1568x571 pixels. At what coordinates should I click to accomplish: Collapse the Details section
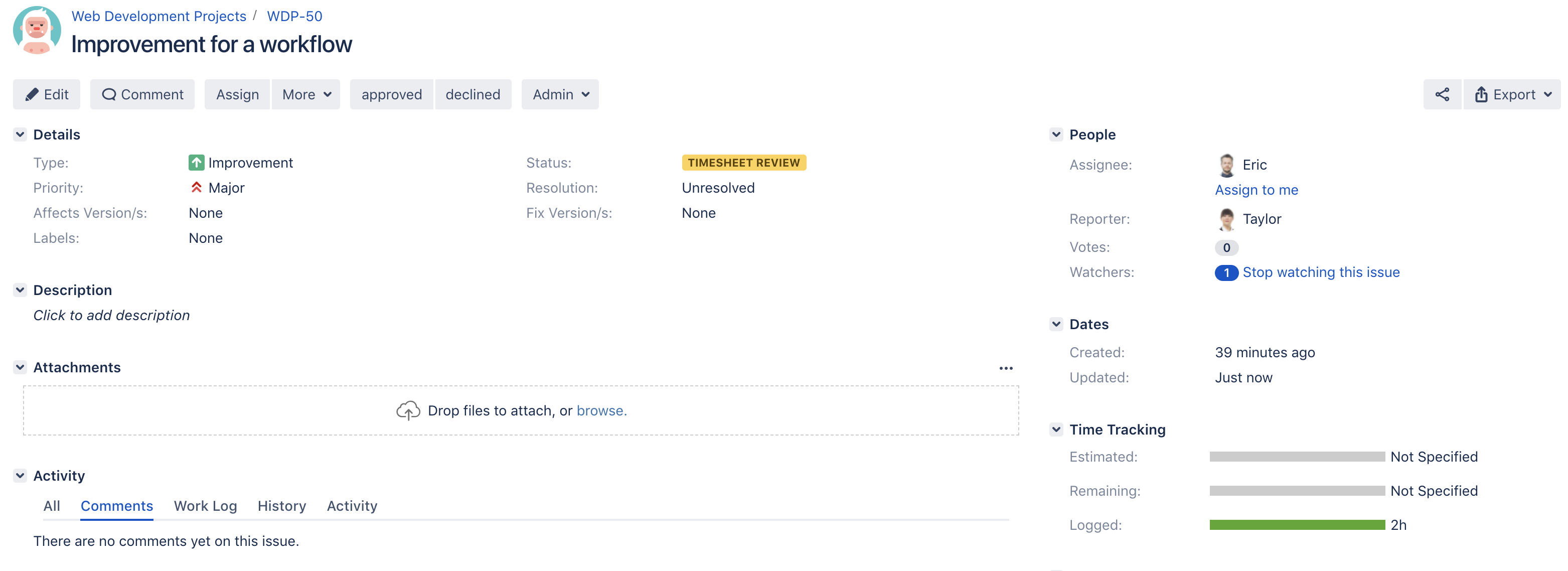pos(20,134)
